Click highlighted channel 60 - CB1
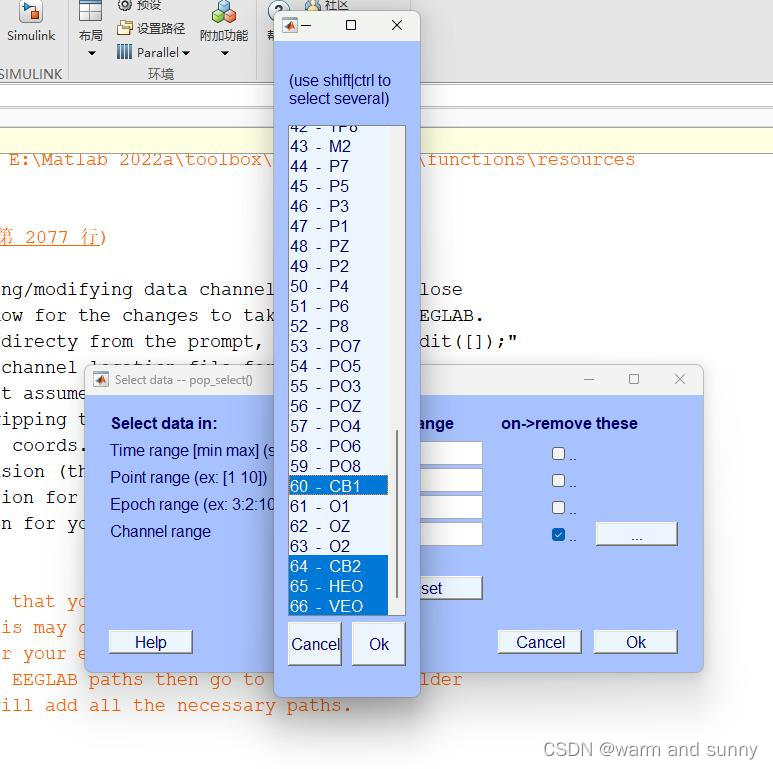The width and height of the screenshot is (773, 769). pyautogui.click(x=338, y=486)
